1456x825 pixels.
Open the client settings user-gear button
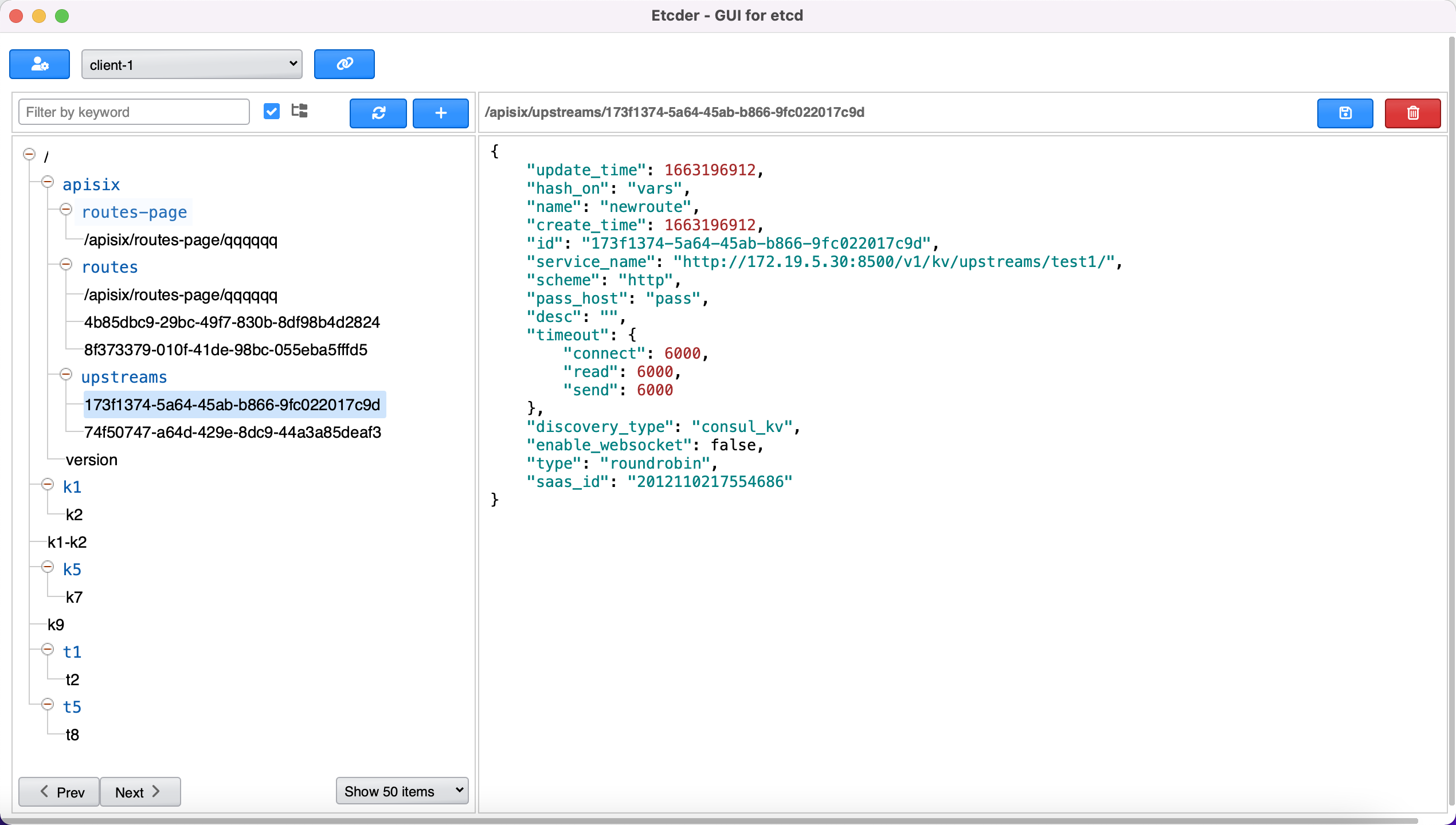click(x=40, y=64)
